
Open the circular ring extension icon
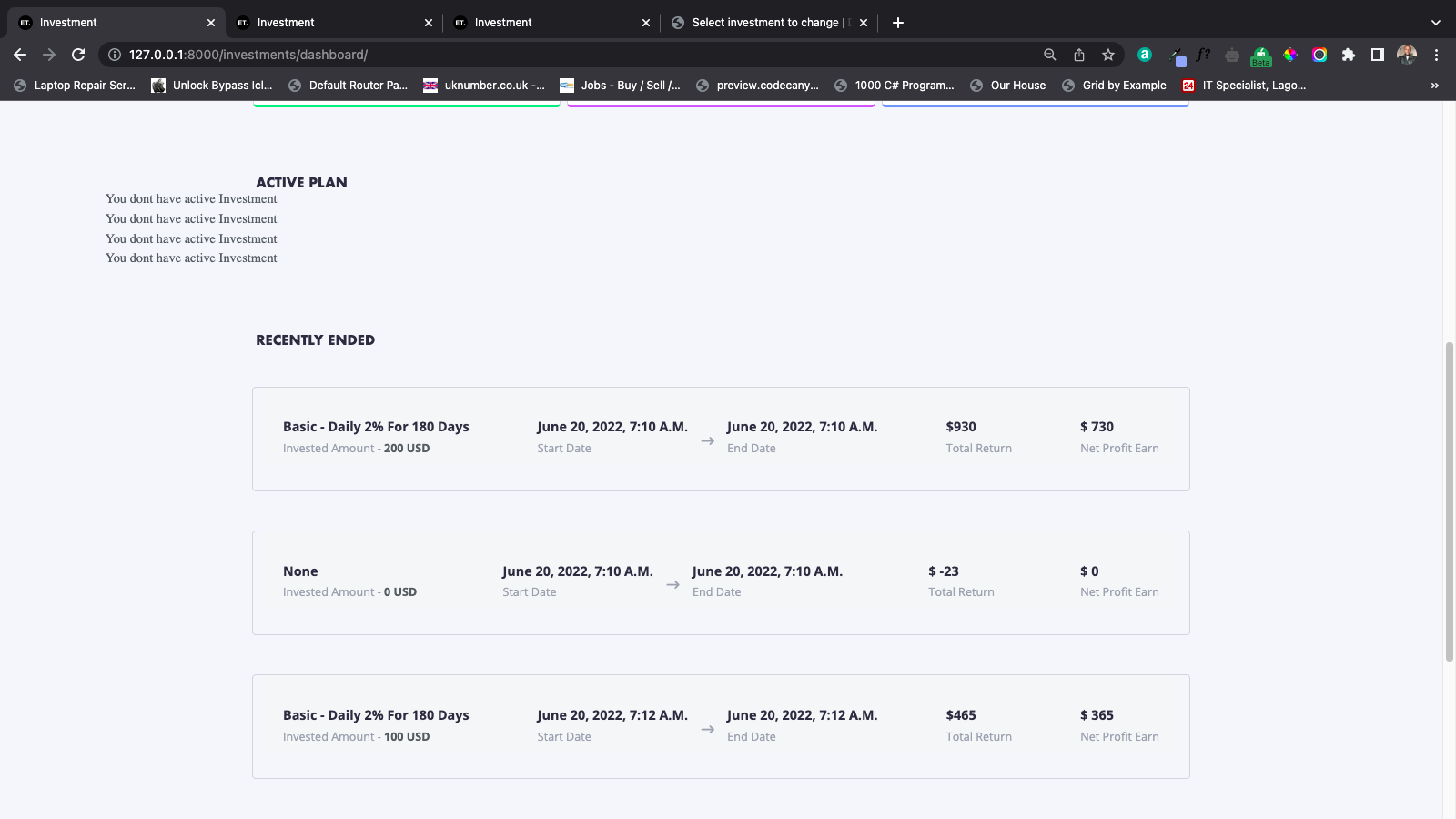1319,55
